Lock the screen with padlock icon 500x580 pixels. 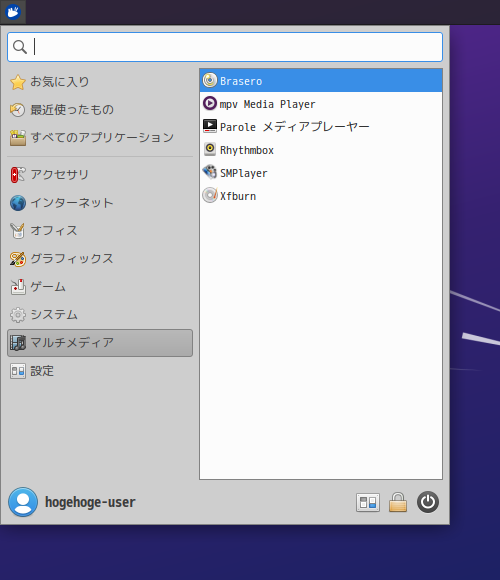click(x=398, y=502)
